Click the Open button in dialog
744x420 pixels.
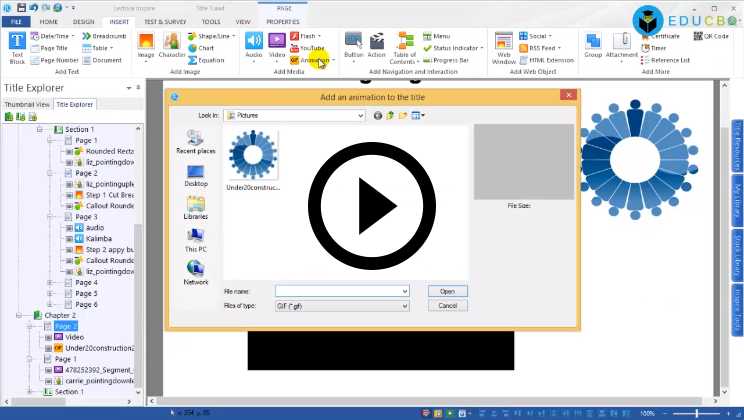[x=447, y=291]
